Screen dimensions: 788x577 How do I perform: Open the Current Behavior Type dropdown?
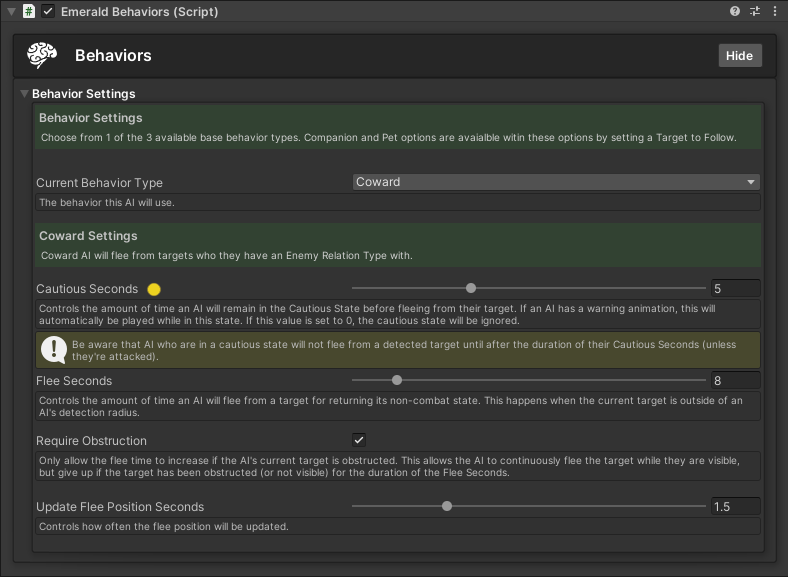tap(556, 182)
